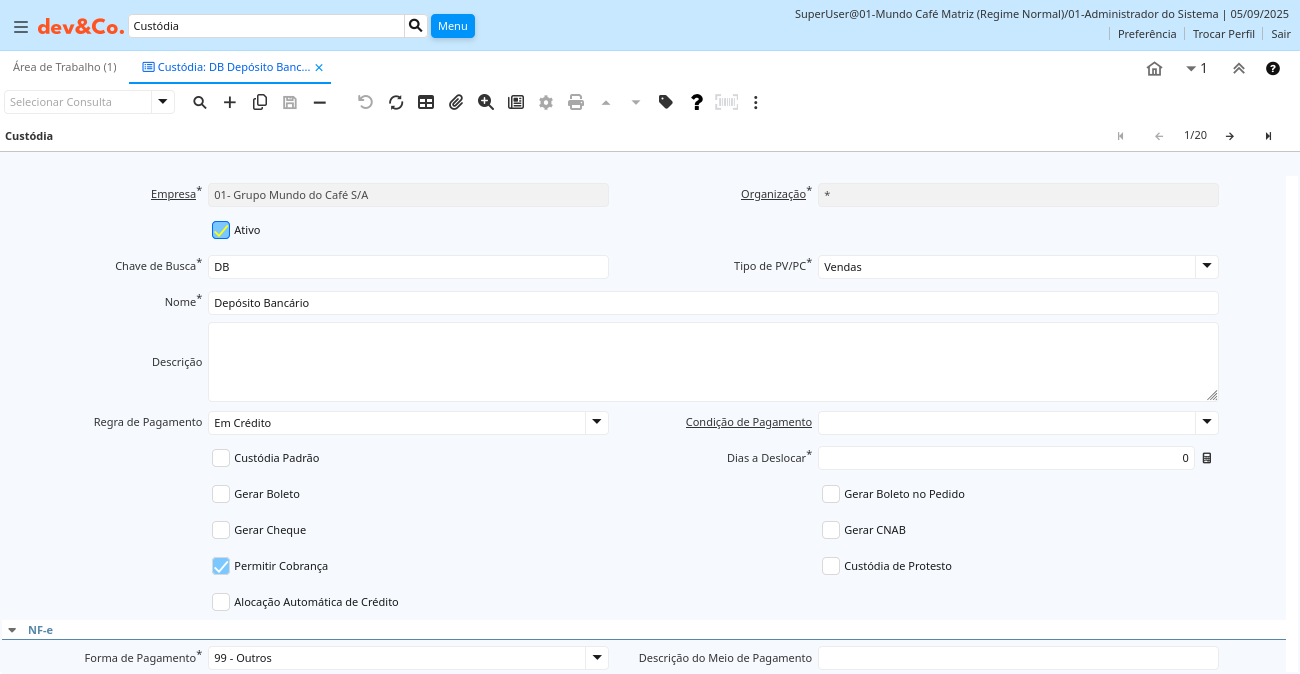Toggle grid view with the table icon

[x=426, y=102]
